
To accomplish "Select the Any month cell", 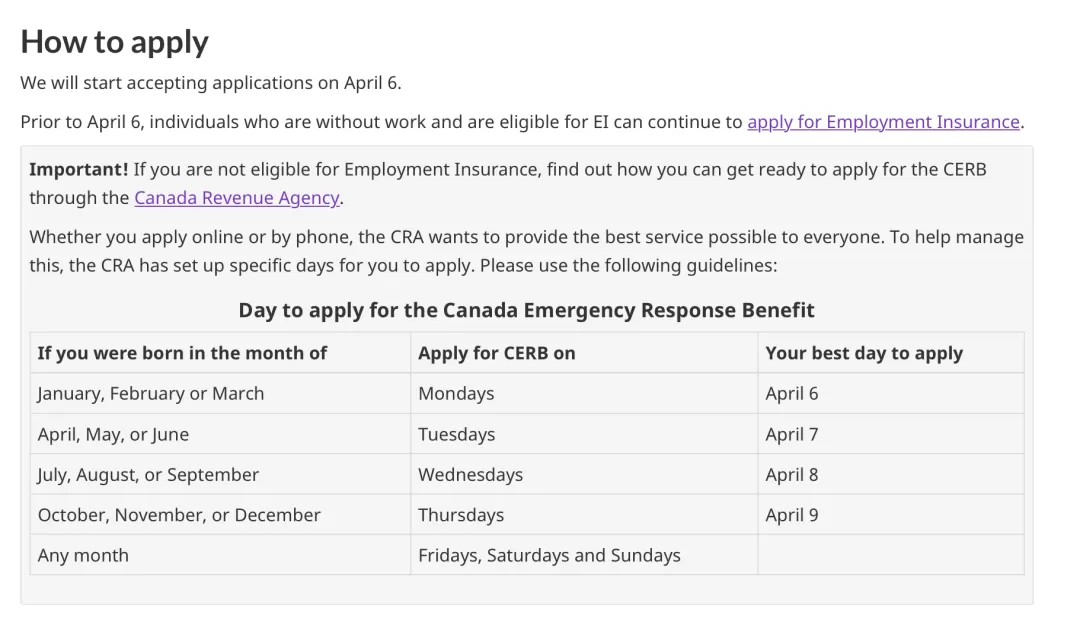I will click(x=220, y=555).
